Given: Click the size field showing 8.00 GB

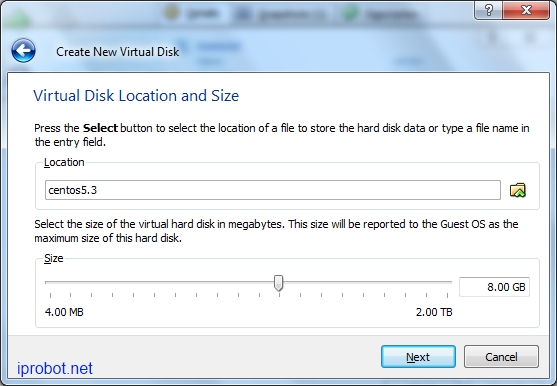Looking at the screenshot, I should [x=494, y=287].
